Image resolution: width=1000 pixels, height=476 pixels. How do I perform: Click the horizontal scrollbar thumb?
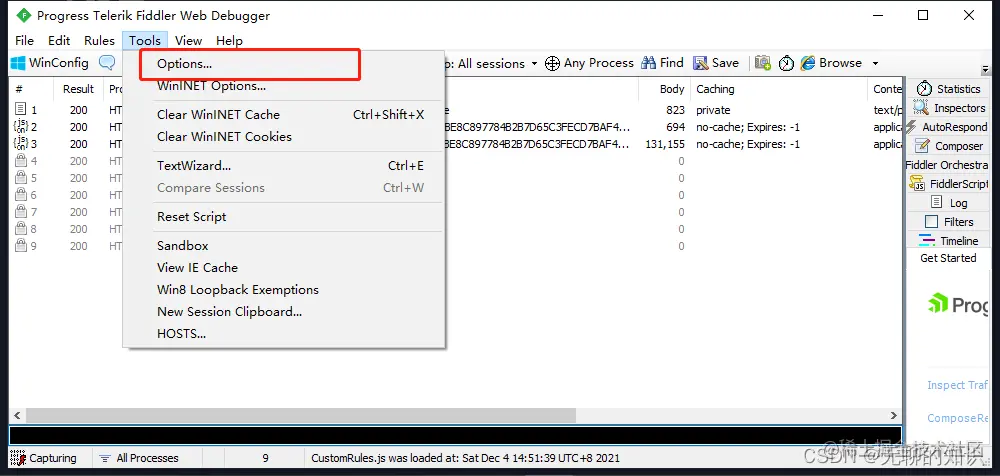pos(300,415)
